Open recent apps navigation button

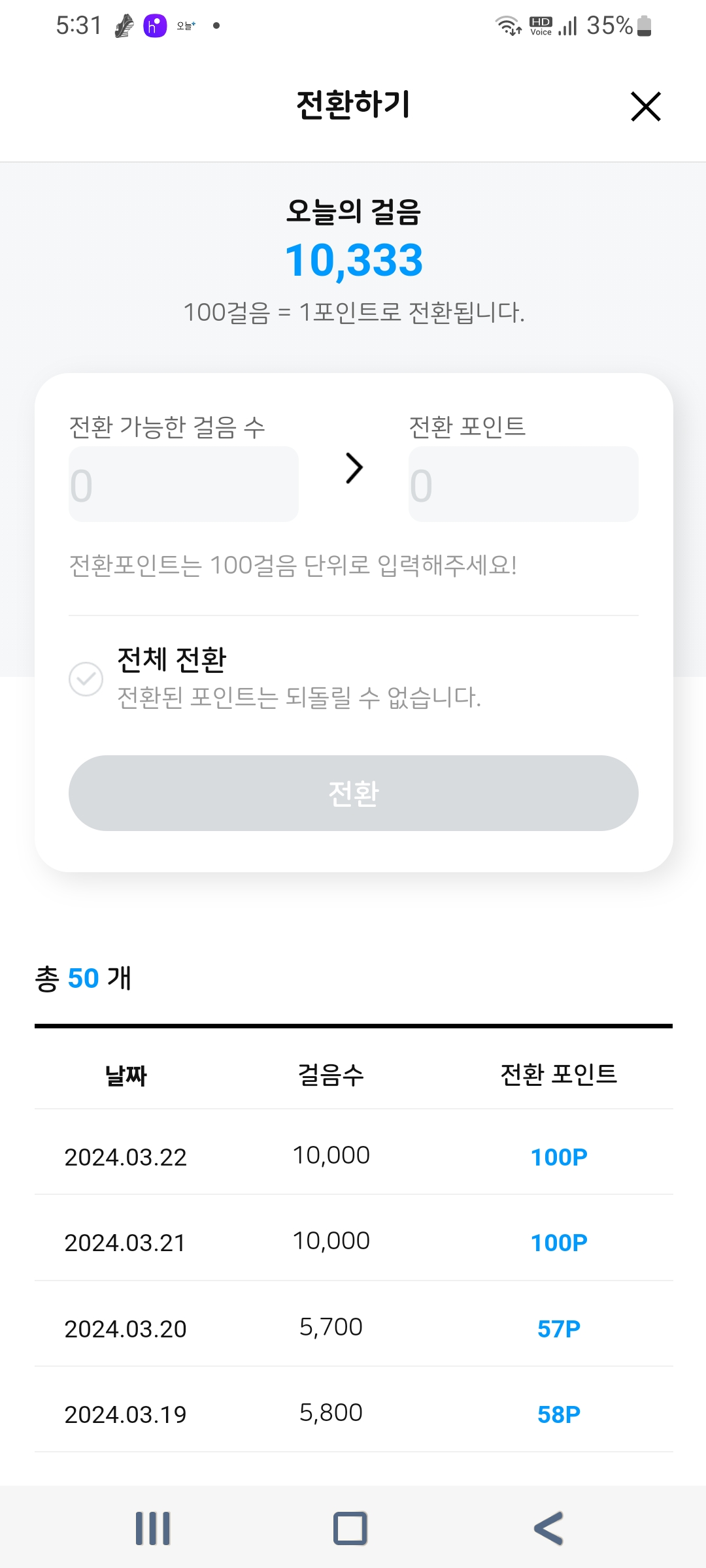pyautogui.click(x=153, y=1528)
